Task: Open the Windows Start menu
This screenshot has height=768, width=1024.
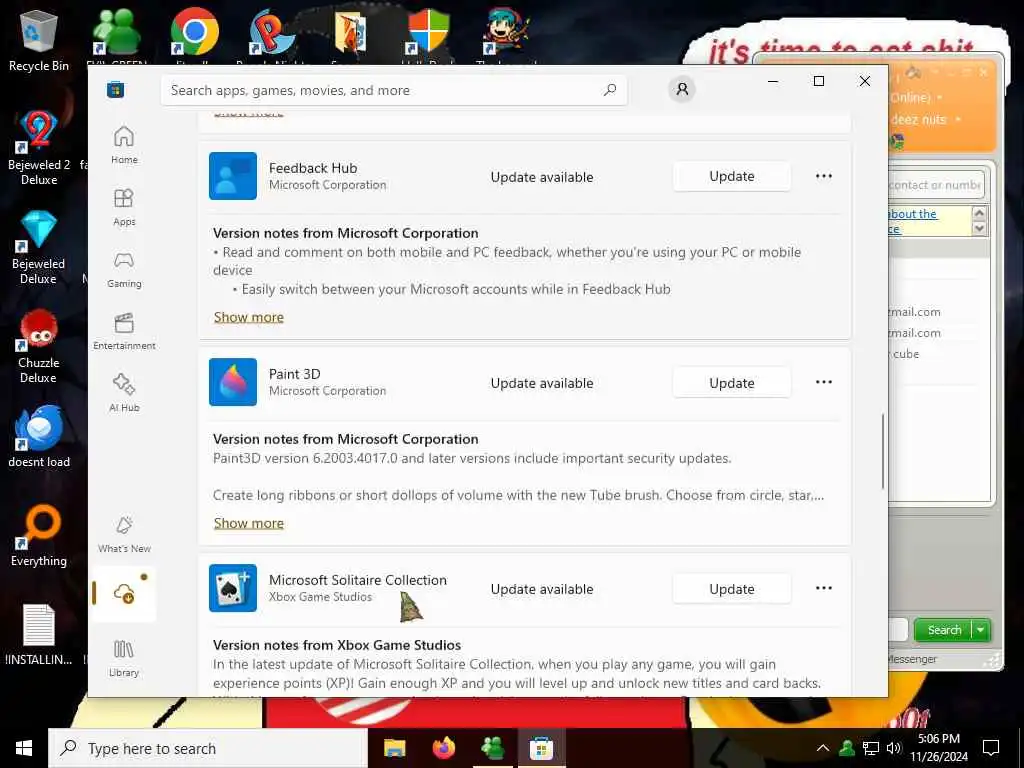Action: coord(24,748)
